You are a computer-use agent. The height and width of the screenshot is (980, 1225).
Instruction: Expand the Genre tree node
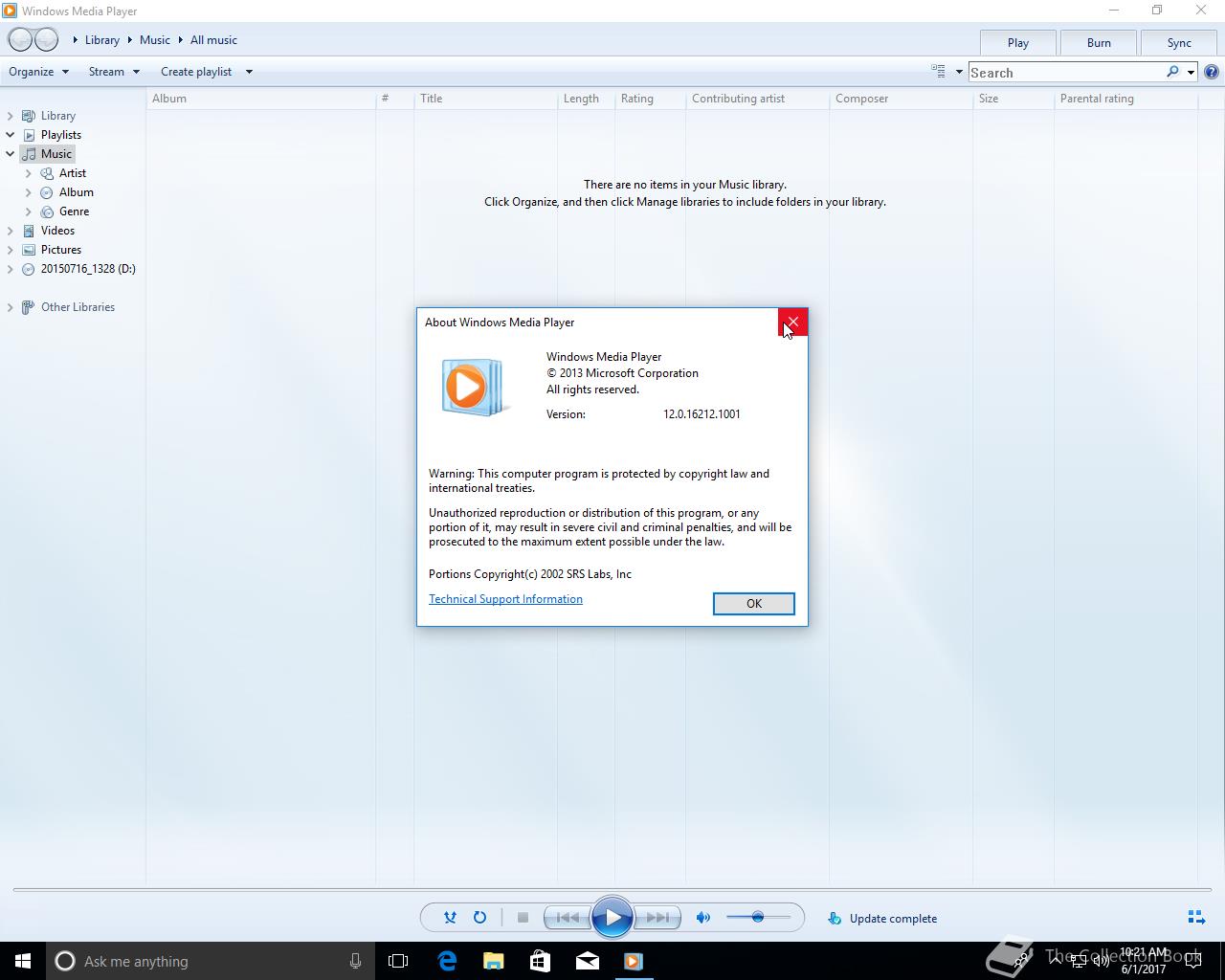29,212
